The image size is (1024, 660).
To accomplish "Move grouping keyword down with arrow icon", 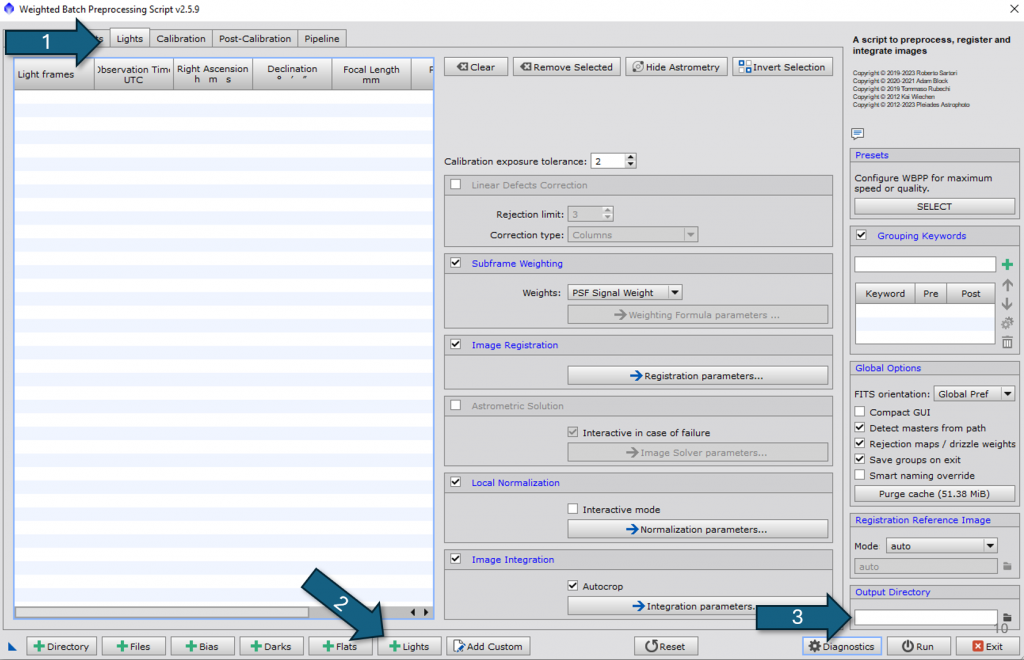I will click(x=1007, y=304).
